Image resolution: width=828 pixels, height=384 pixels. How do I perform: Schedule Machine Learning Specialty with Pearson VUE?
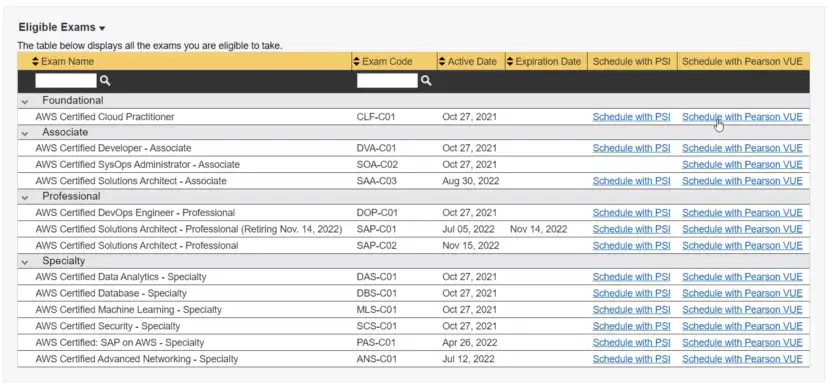click(x=742, y=310)
